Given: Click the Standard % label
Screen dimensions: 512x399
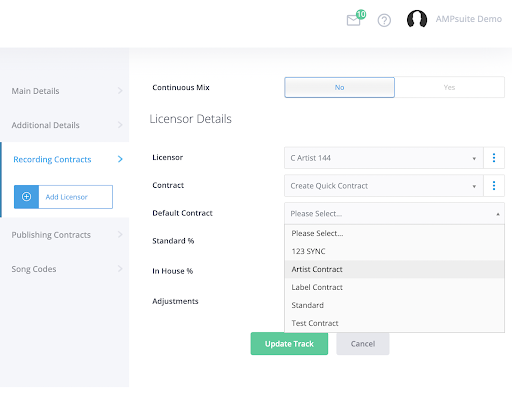Looking at the screenshot, I should tap(173, 241).
